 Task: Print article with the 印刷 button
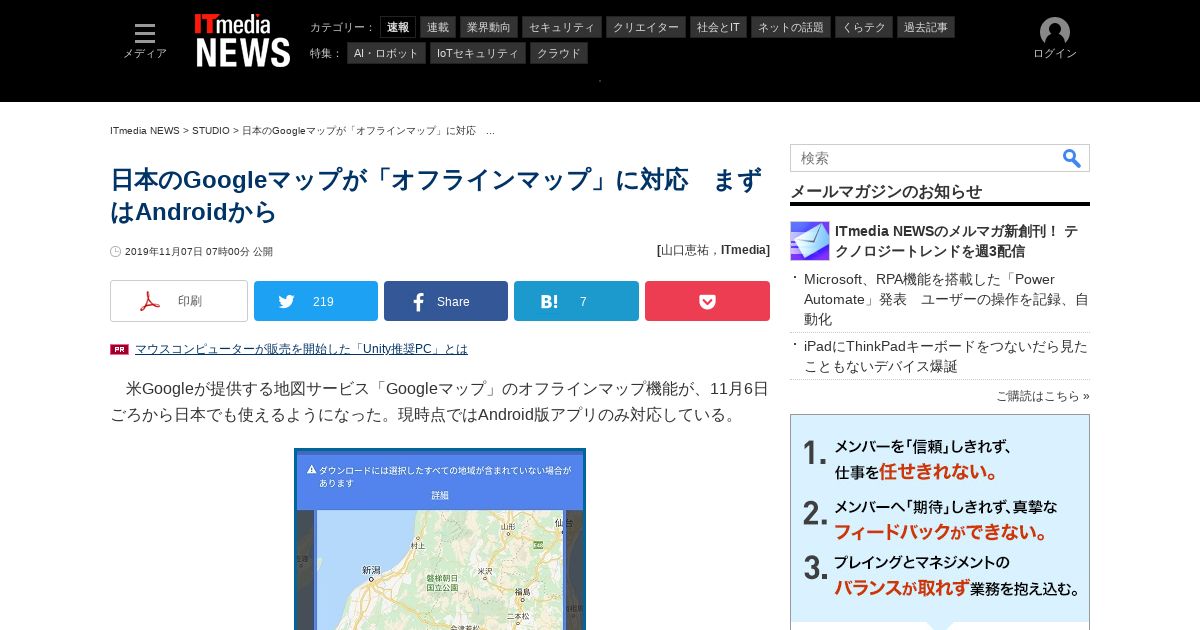[x=179, y=301]
